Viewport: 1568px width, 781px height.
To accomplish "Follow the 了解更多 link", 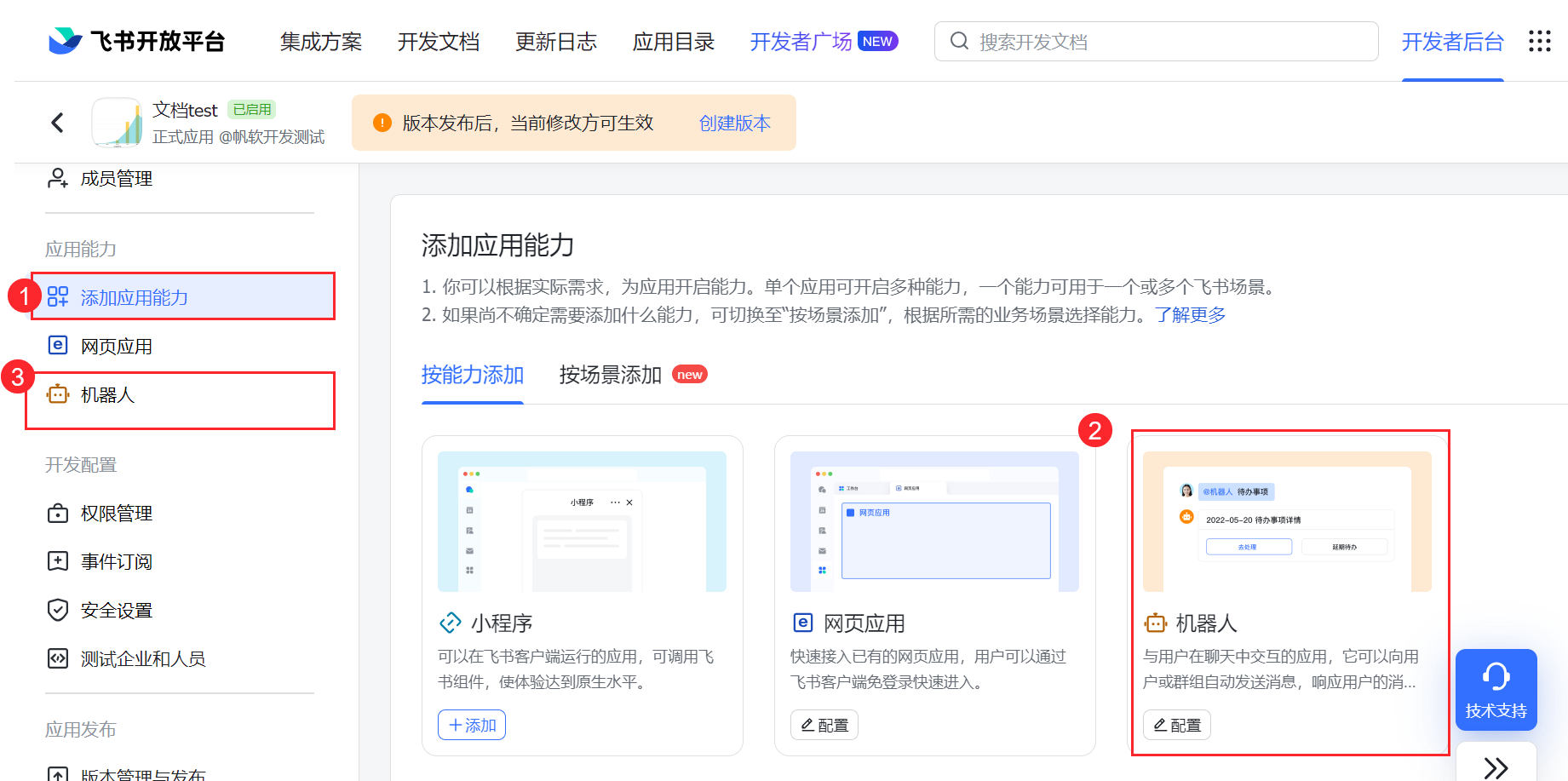I will (1191, 315).
